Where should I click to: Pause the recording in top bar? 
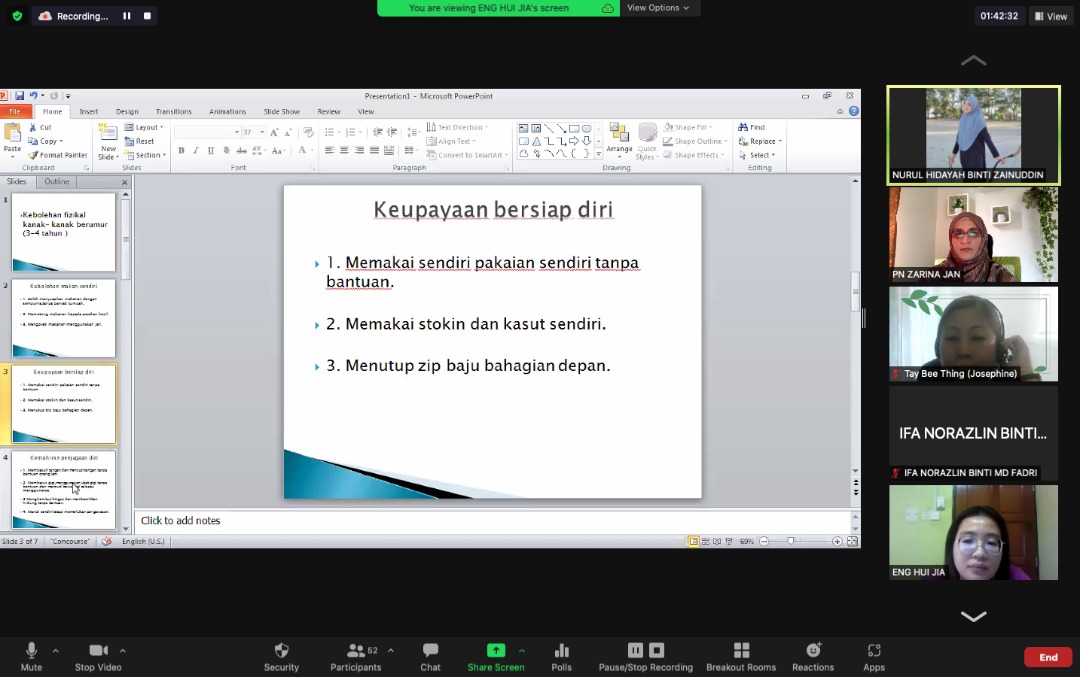[127, 16]
